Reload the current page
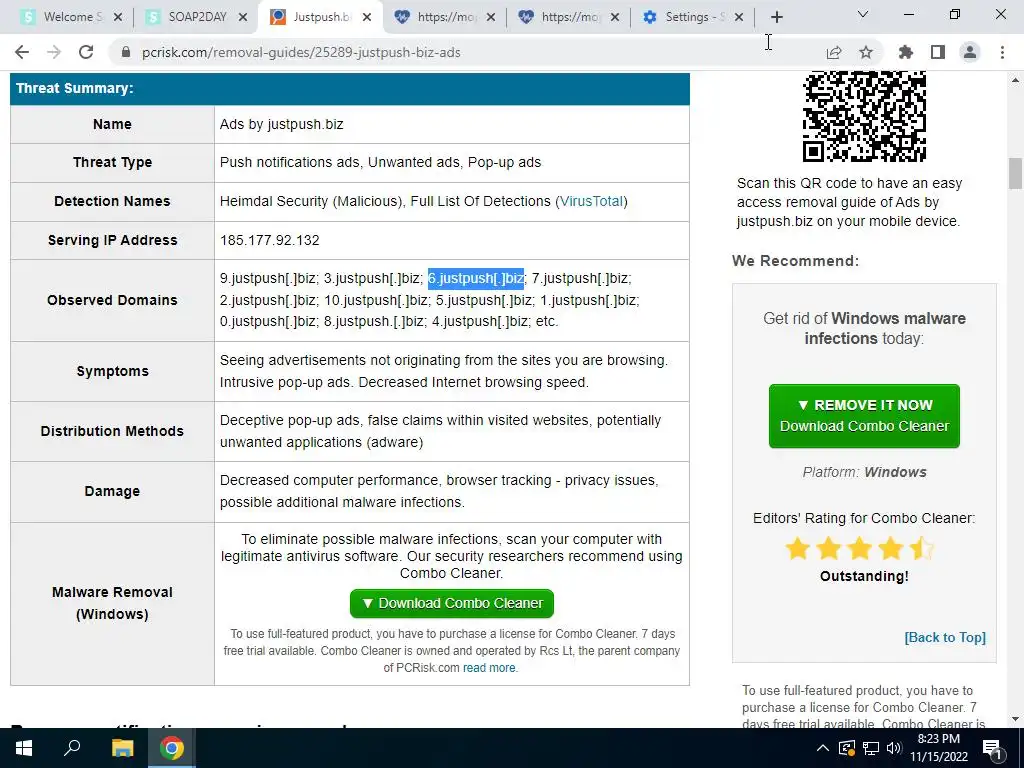 click(86, 52)
